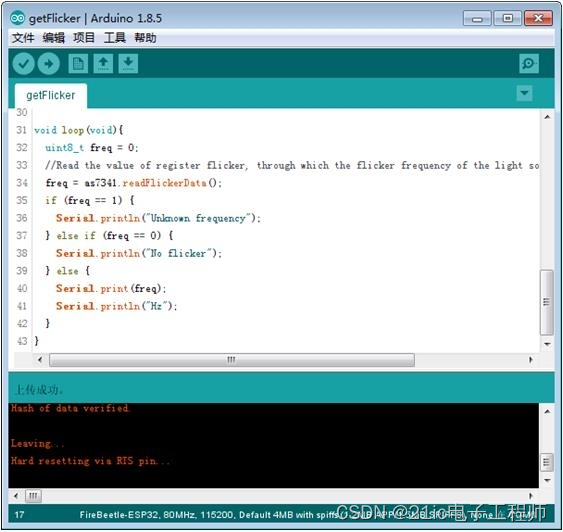This screenshot has width=563, height=532.
Task: Click '} else if (freq == 0) {' line
Action: coord(110,235)
